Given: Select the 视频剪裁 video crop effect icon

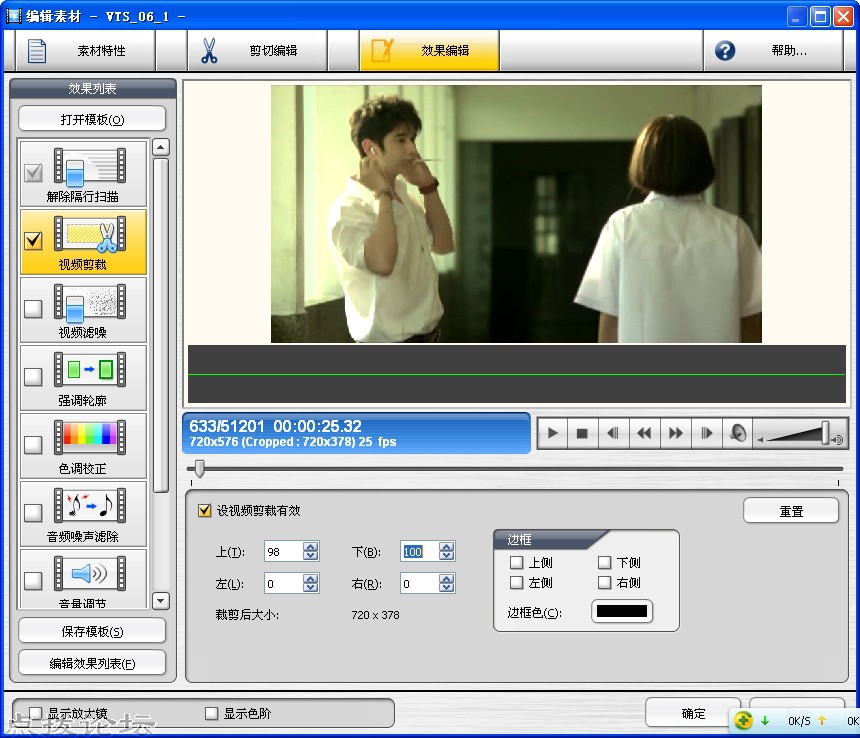Looking at the screenshot, I should [x=90, y=234].
